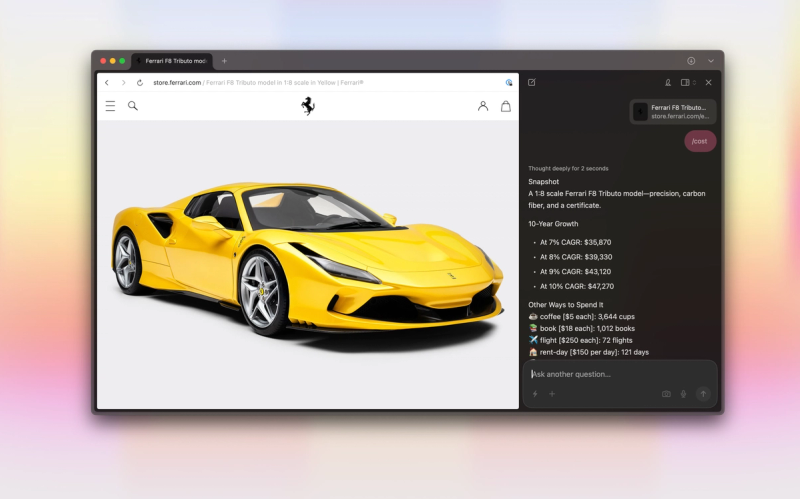
Task: Click the Snapshot heading
Action: pyautogui.click(x=543, y=182)
